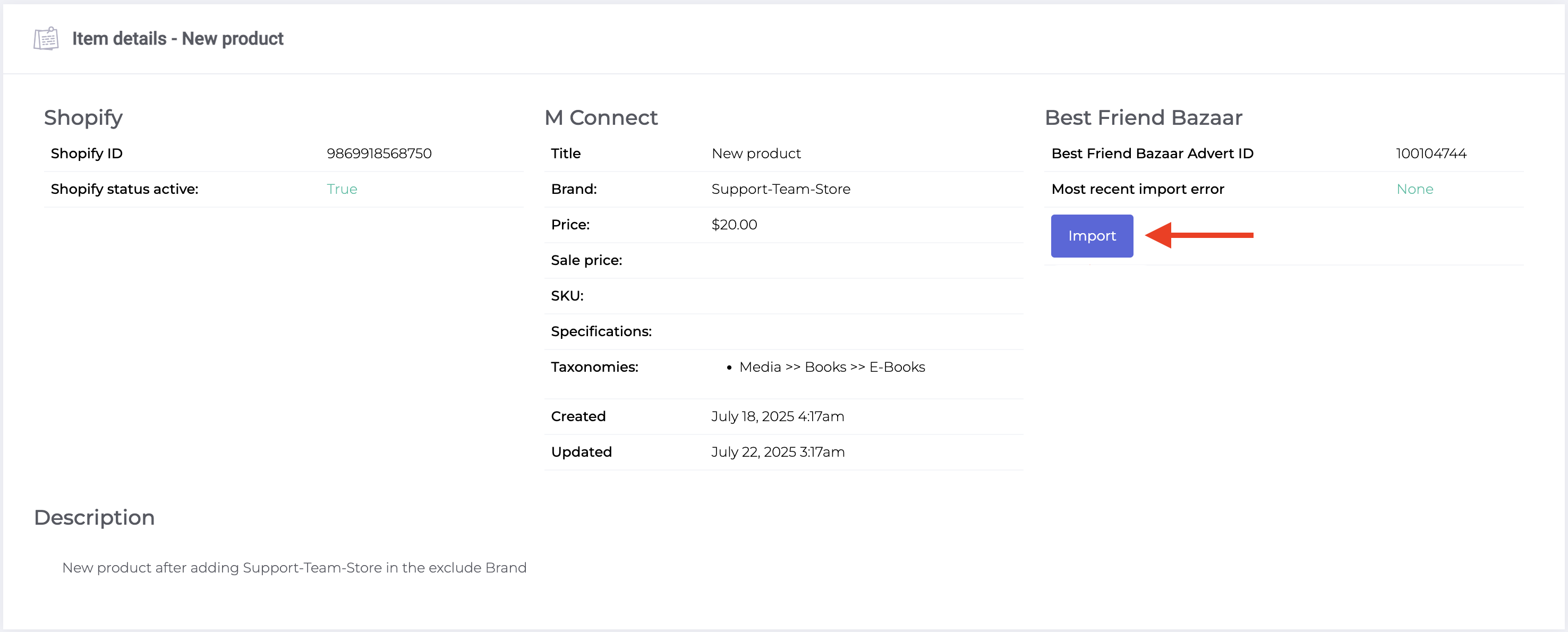1568x632 pixels.
Task: Click the 'Specifications:' label
Action: point(601,332)
